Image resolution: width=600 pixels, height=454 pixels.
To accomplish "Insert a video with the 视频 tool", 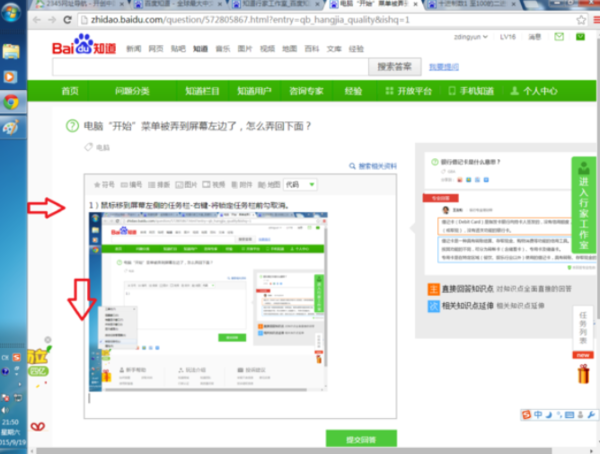I will click(x=214, y=185).
